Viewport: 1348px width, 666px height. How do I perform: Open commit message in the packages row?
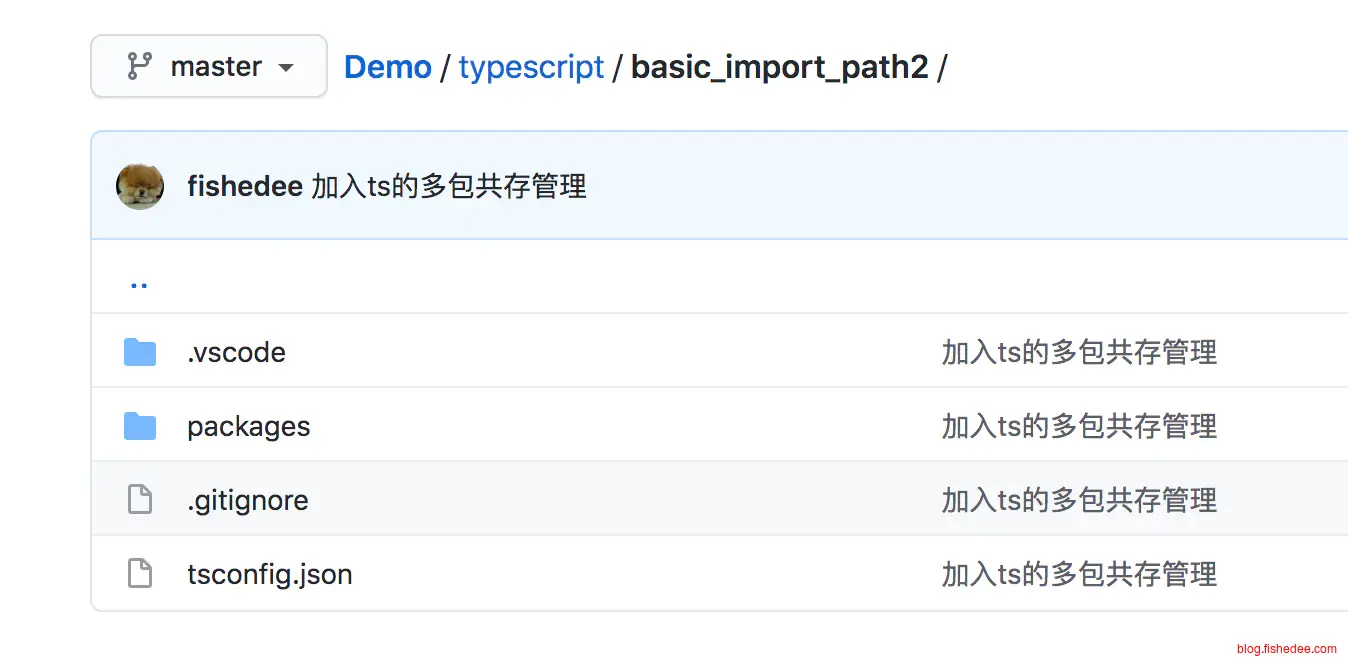tap(1079, 426)
